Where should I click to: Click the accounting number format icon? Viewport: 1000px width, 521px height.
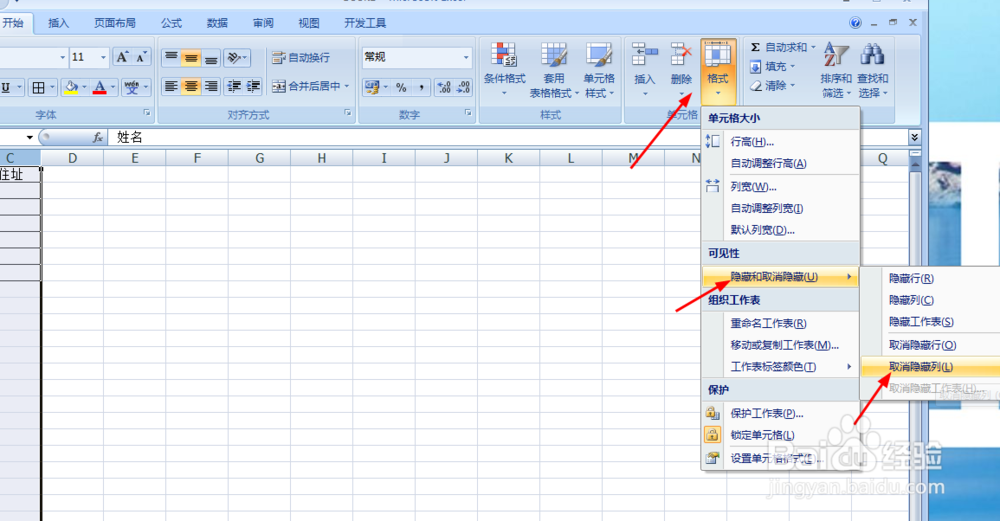click(x=372, y=87)
